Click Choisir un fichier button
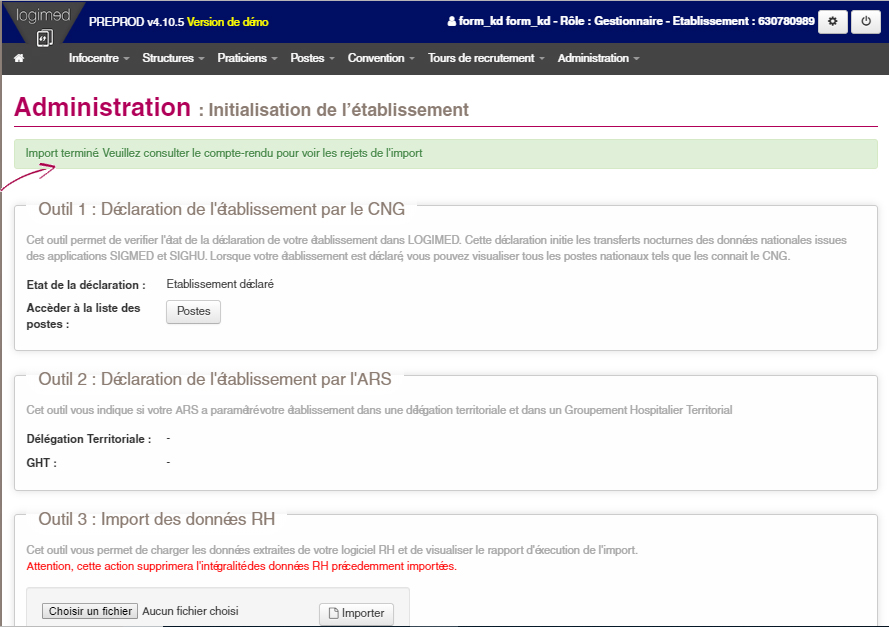The image size is (889, 627). (x=90, y=611)
